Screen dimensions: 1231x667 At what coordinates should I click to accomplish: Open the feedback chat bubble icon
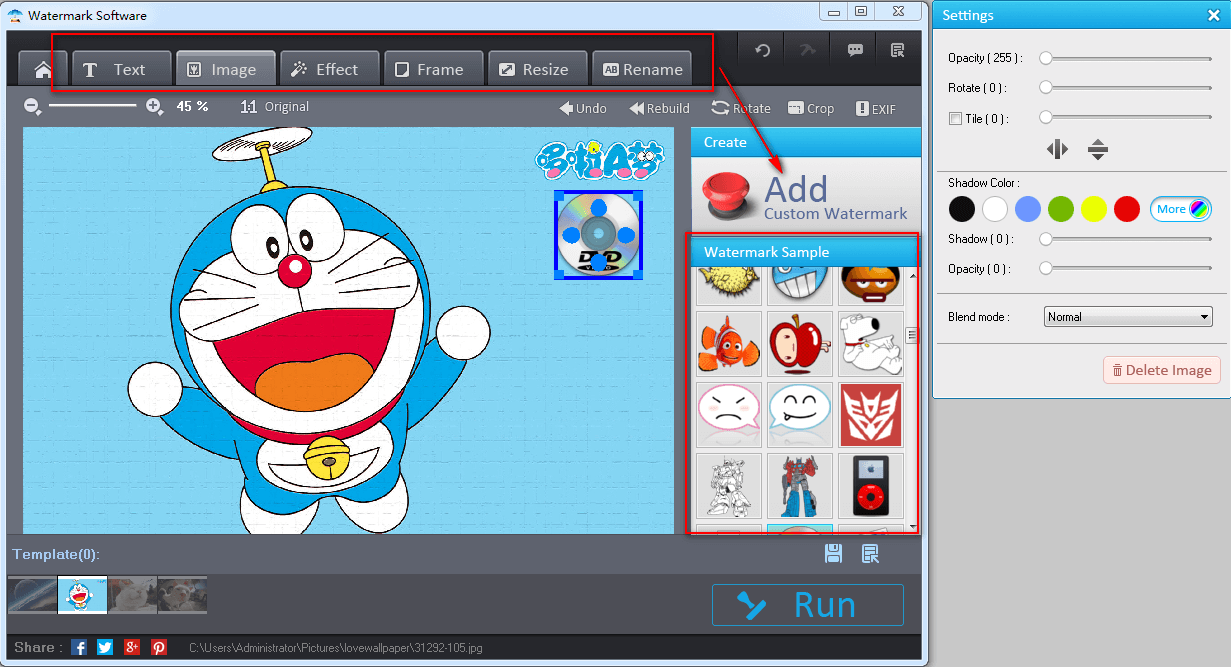click(x=855, y=50)
